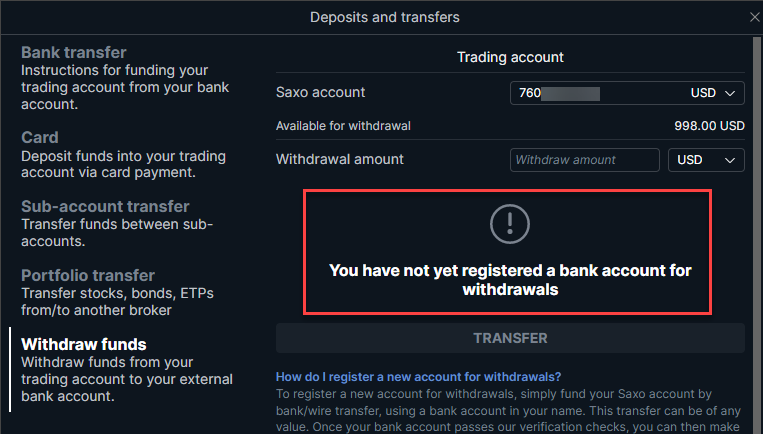The image size is (763, 434).
Task: Open the Saxo account number dropdown
Action: (627, 93)
